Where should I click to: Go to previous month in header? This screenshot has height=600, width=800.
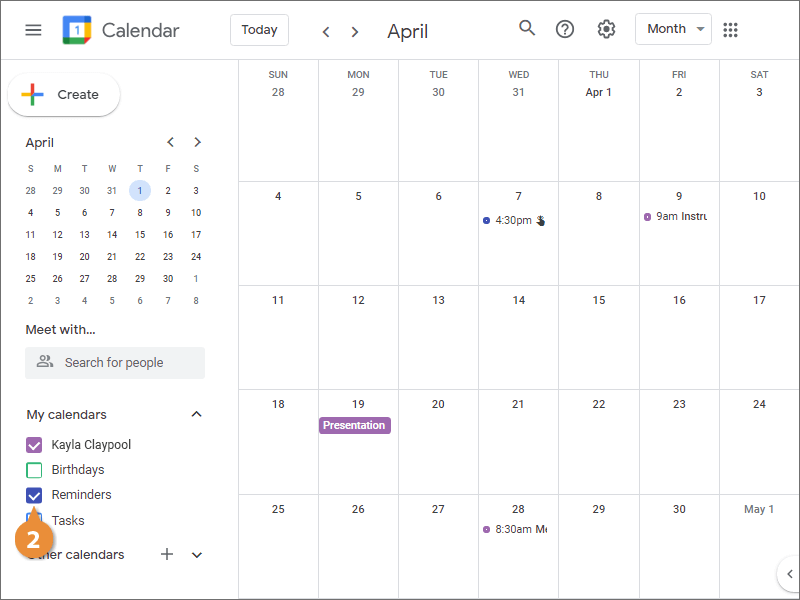click(x=326, y=31)
